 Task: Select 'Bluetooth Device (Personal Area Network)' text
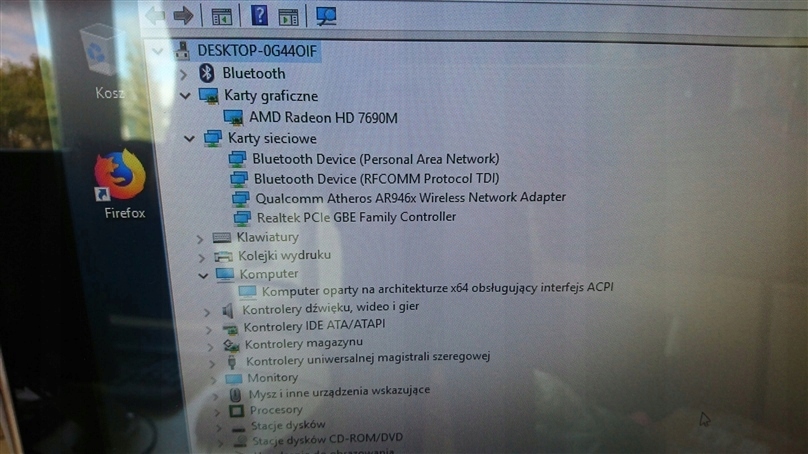(x=376, y=159)
